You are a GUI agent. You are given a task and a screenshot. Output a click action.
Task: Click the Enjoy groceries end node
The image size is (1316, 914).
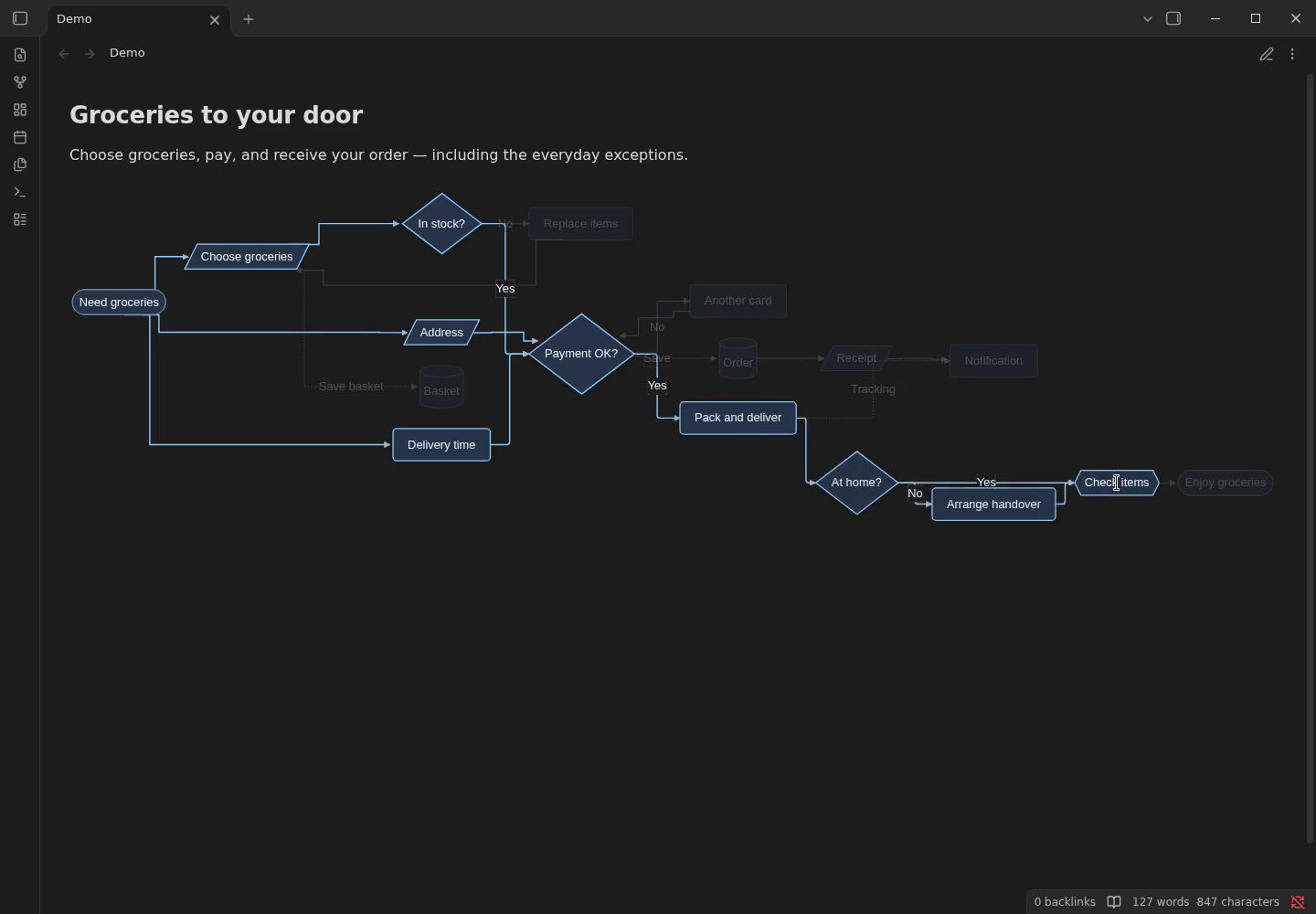[x=1226, y=483]
